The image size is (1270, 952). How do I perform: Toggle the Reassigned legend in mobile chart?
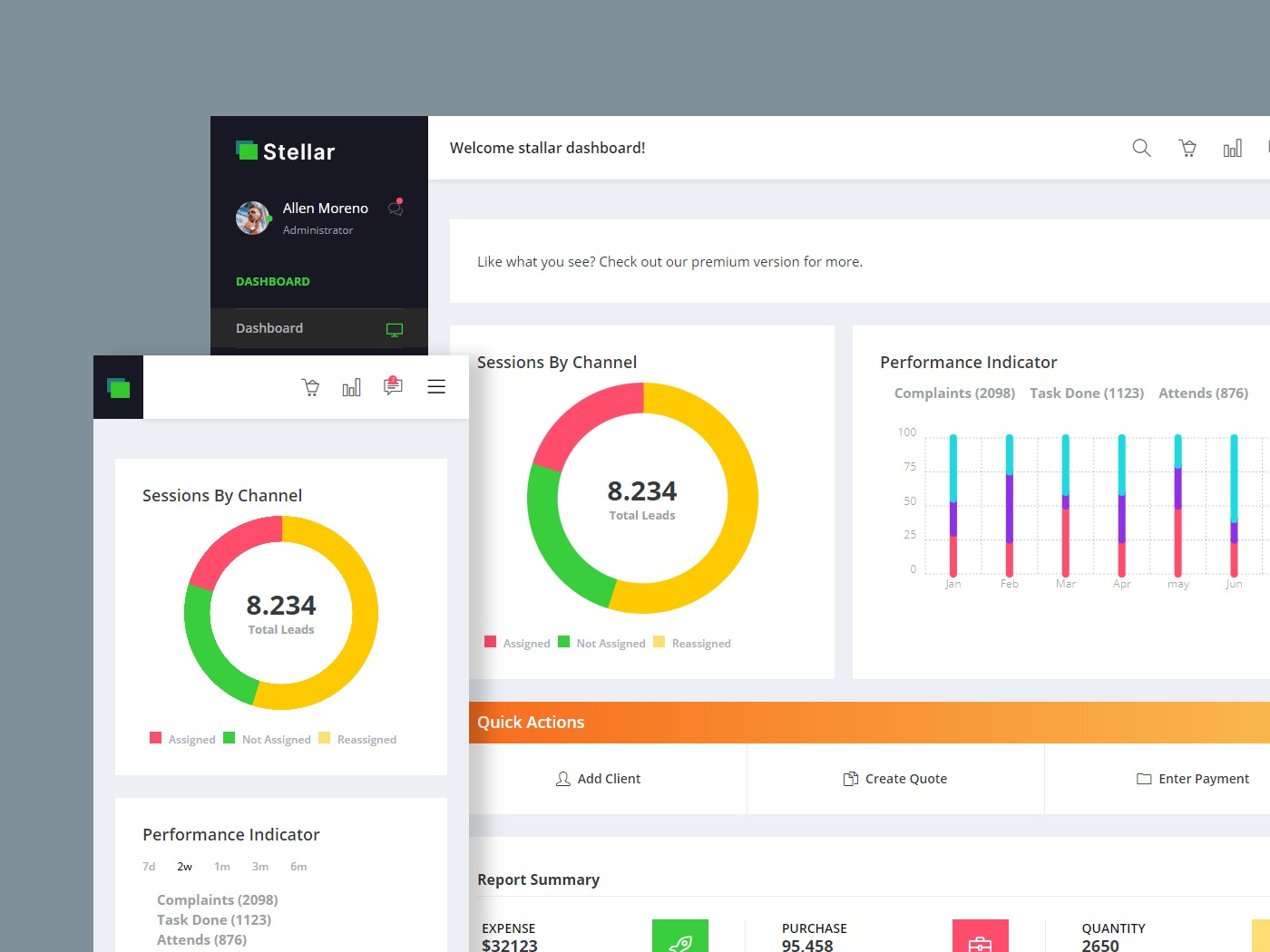pyautogui.click(x=357, y=739)
